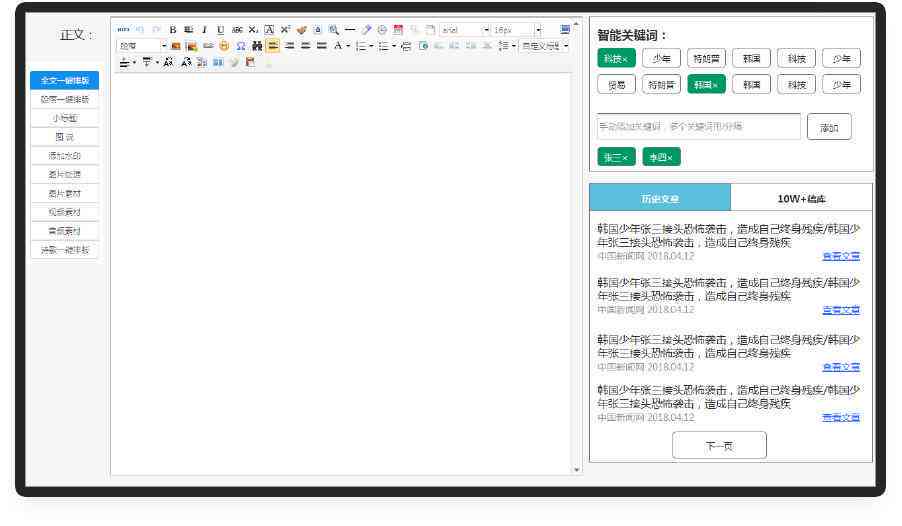Open the 段落 paragraph format dropdown
The width and height of the screenshot is (902, 526).
142,46
